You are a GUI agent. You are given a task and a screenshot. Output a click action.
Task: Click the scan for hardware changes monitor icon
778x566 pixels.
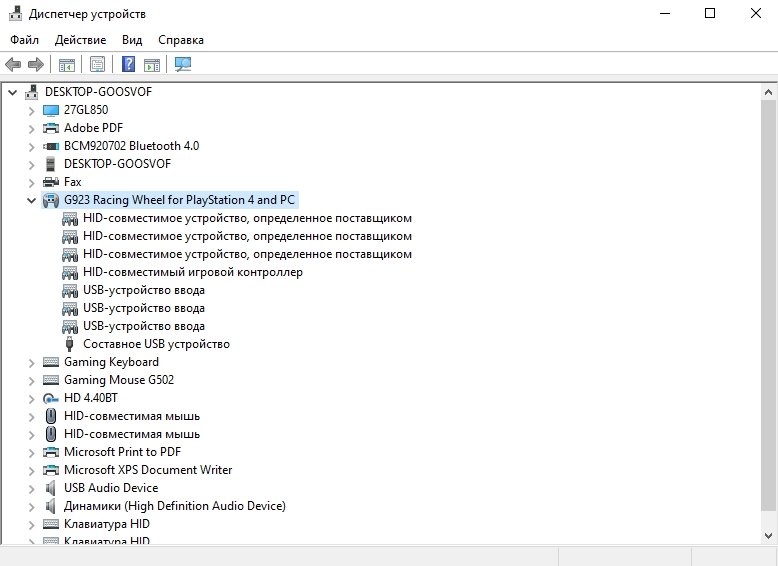(x=183, y=65)
